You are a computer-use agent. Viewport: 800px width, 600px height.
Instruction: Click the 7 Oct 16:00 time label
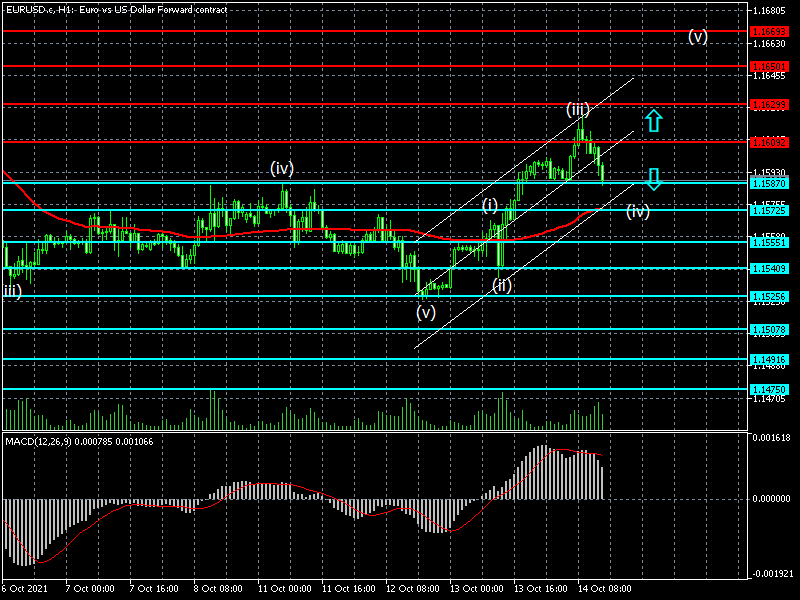coord(154,589)
